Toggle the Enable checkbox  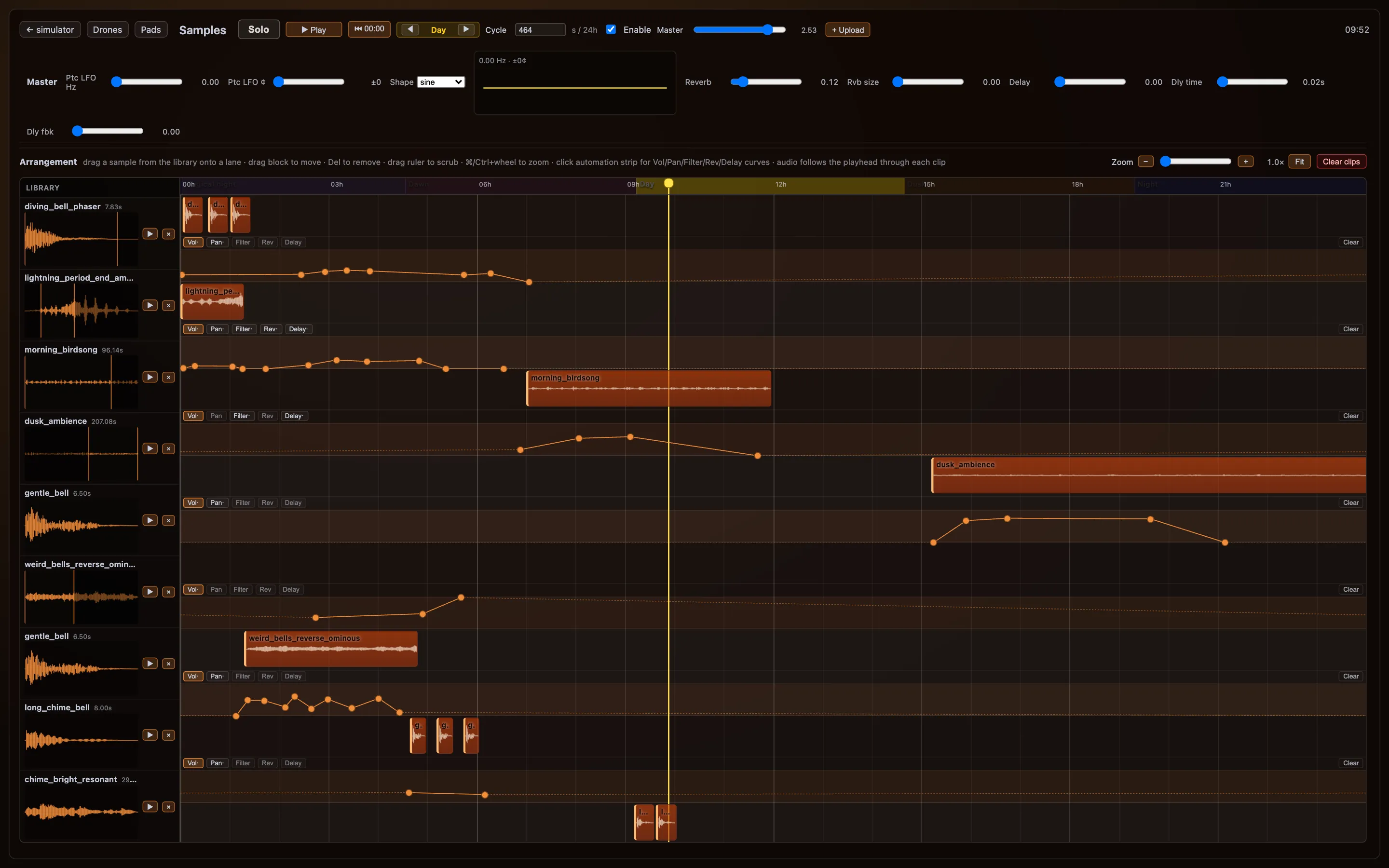611,29
